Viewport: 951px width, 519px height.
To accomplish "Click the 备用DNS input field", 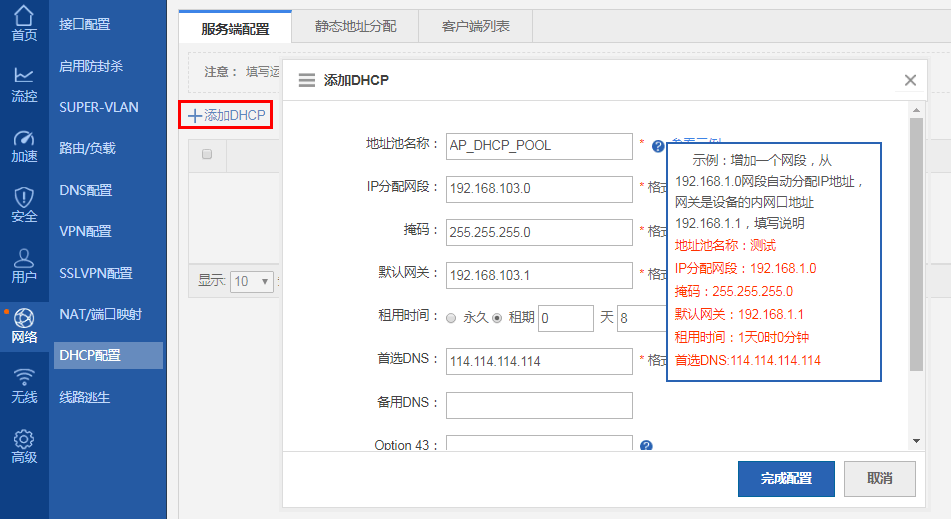I will coord(539,405).
